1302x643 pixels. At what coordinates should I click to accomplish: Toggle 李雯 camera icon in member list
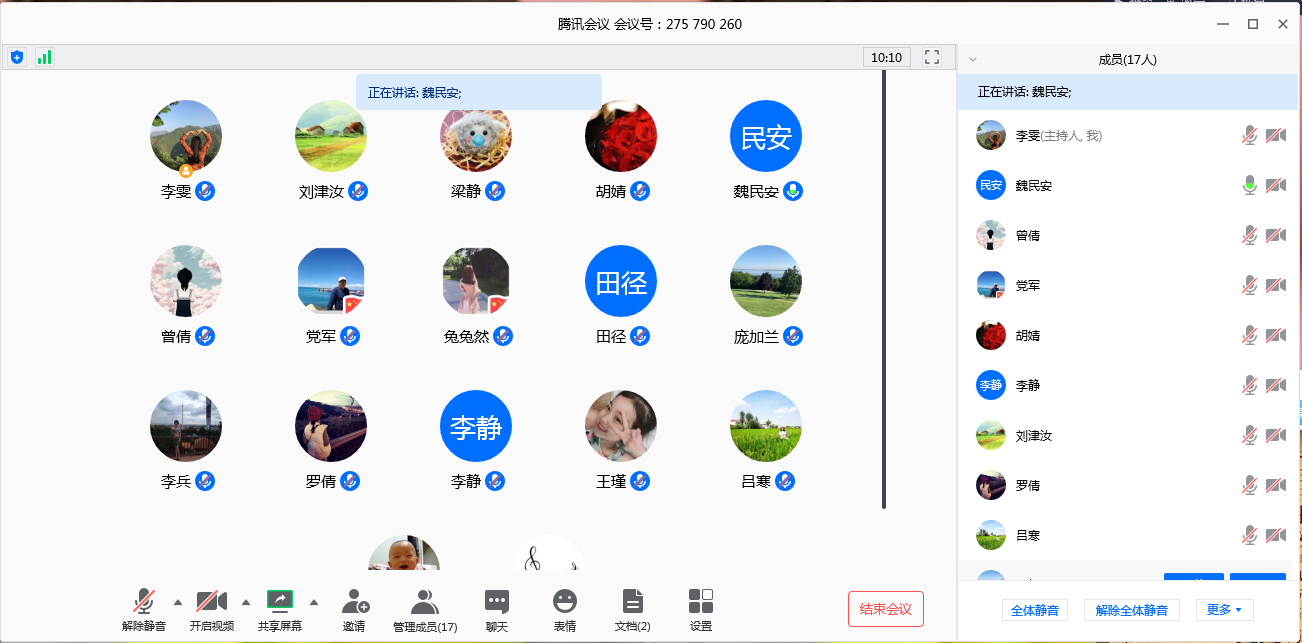[1276, 135]
